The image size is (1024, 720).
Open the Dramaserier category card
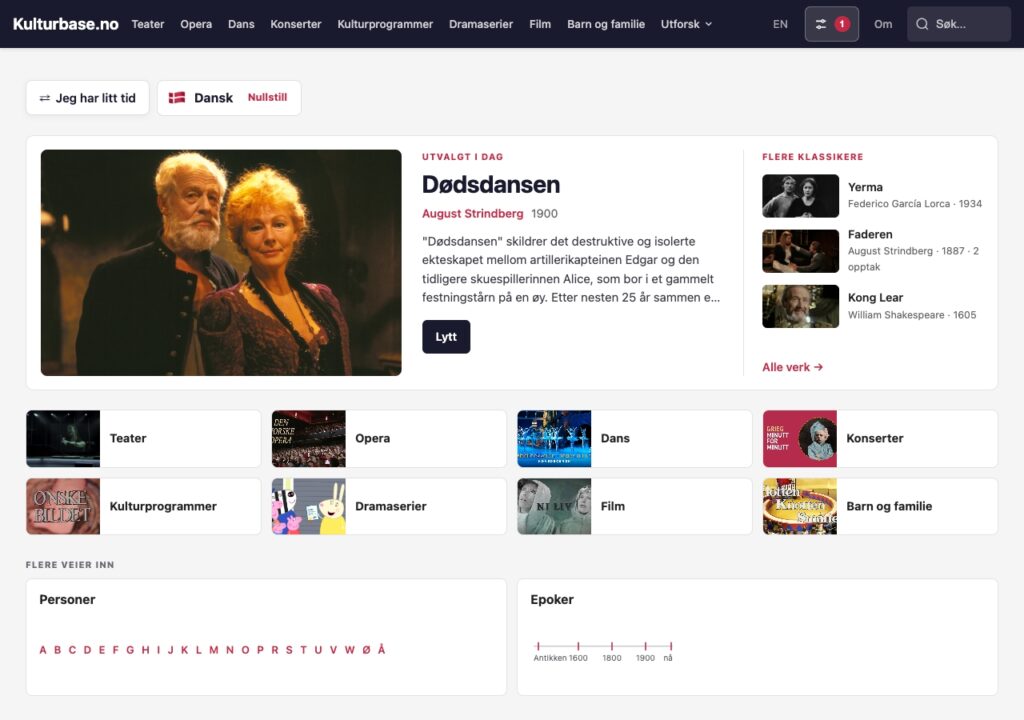[389, 506]
